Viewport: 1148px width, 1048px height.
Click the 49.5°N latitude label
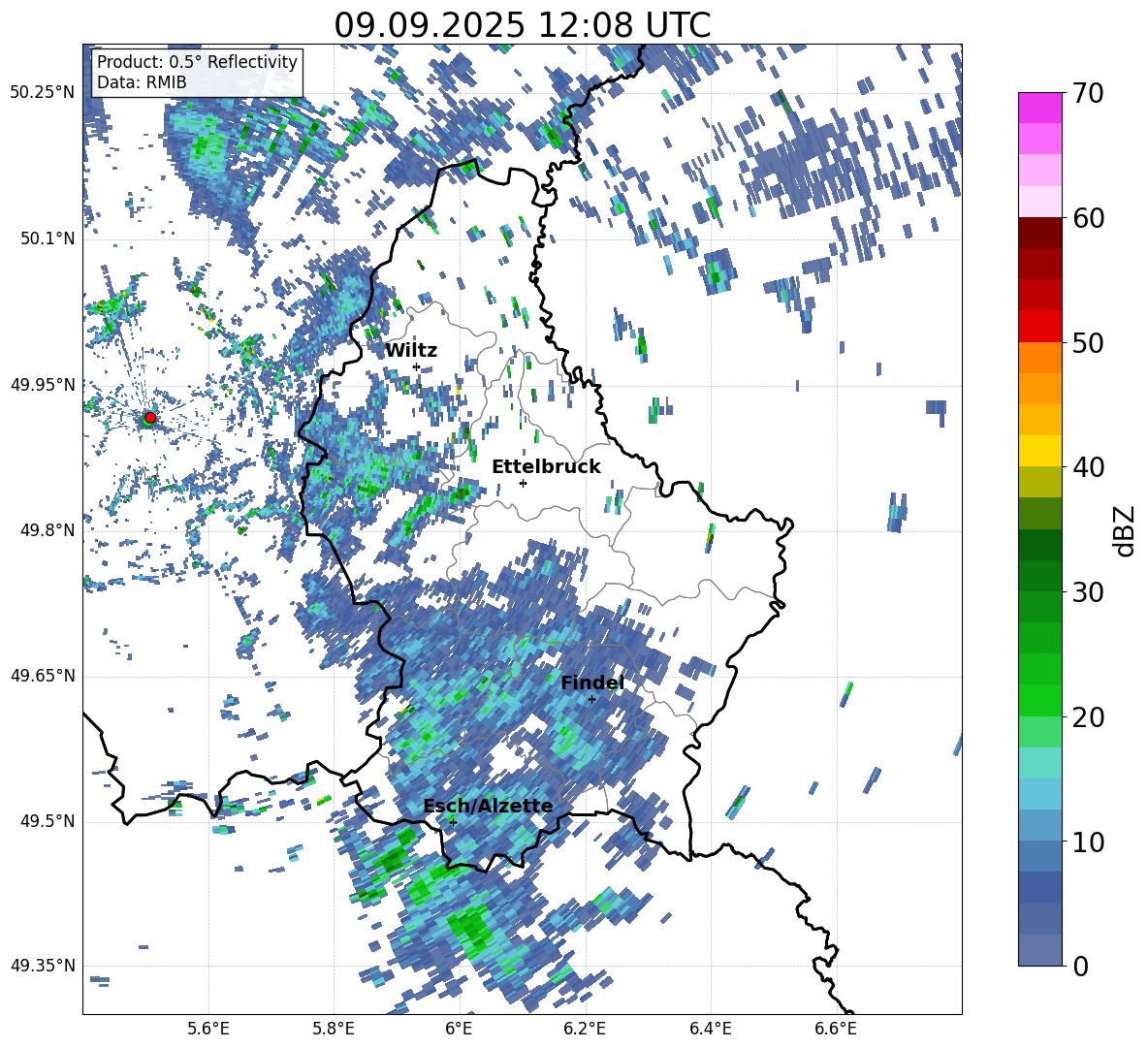point(47,821)
